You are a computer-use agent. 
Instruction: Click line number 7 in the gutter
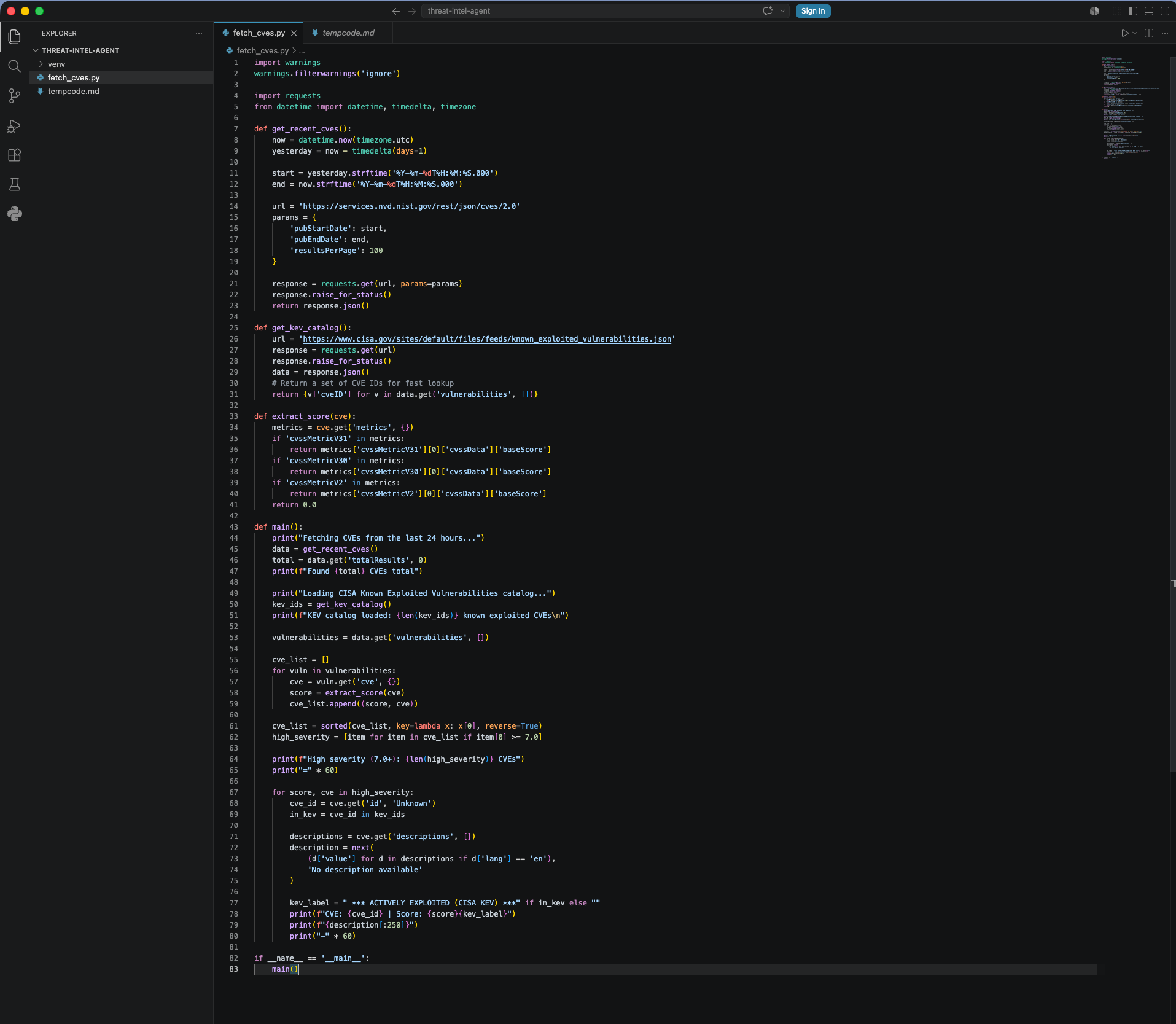tap(235, 129)
